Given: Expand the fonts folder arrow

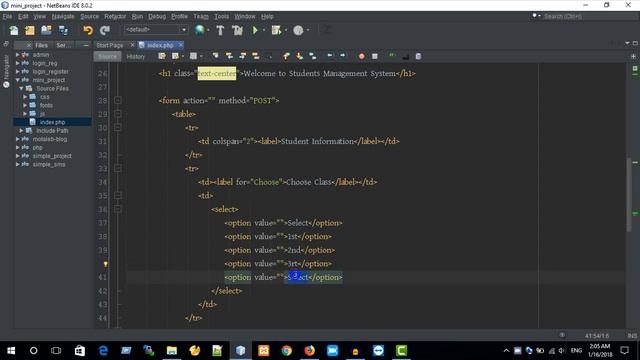Looking at the screenshot, I should pos(25,105).
